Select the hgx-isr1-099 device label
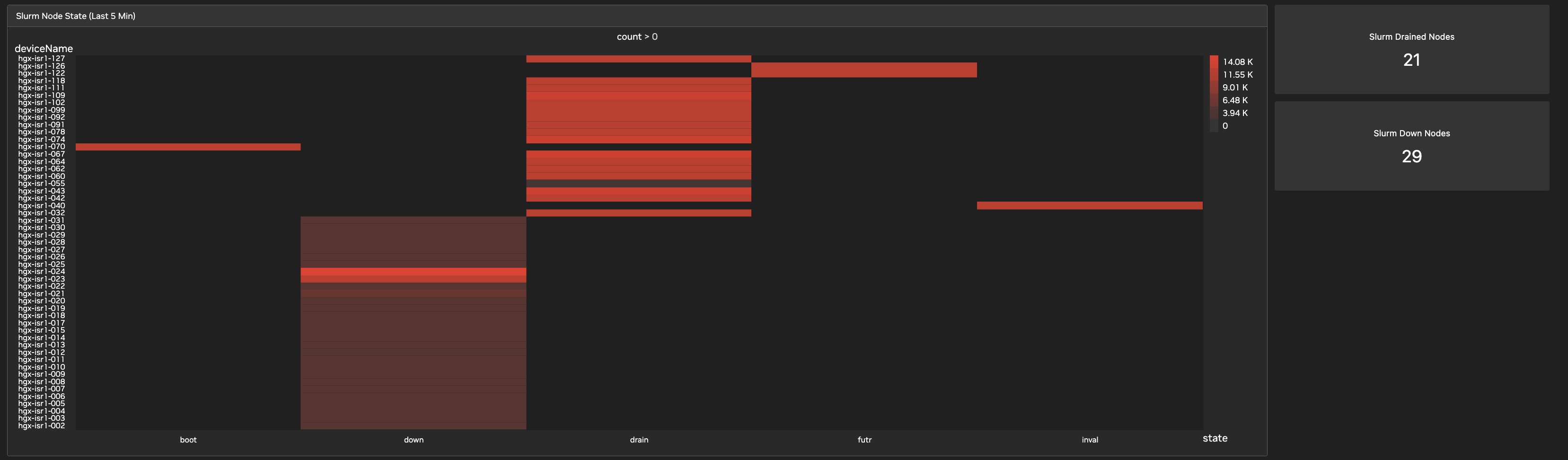The image size is (1568, 460). click(41, 110)
